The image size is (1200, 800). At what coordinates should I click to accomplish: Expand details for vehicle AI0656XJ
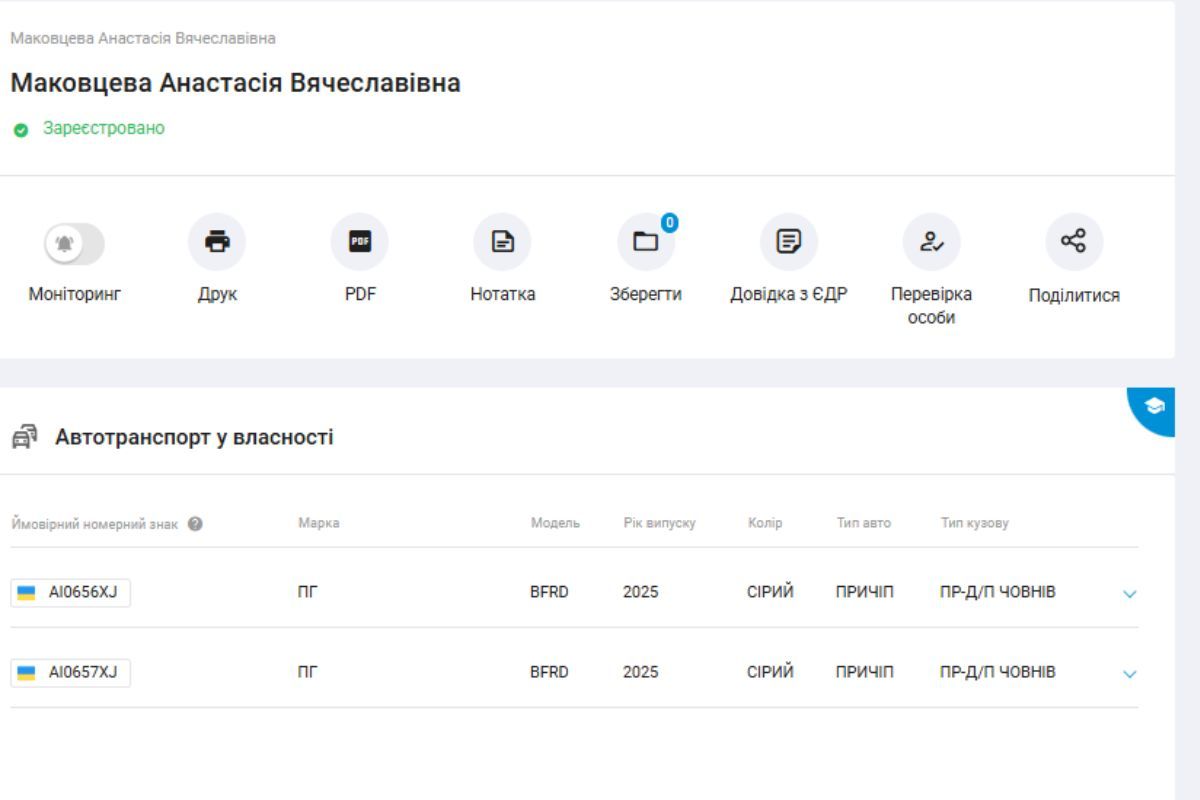tap(1129, 592)
